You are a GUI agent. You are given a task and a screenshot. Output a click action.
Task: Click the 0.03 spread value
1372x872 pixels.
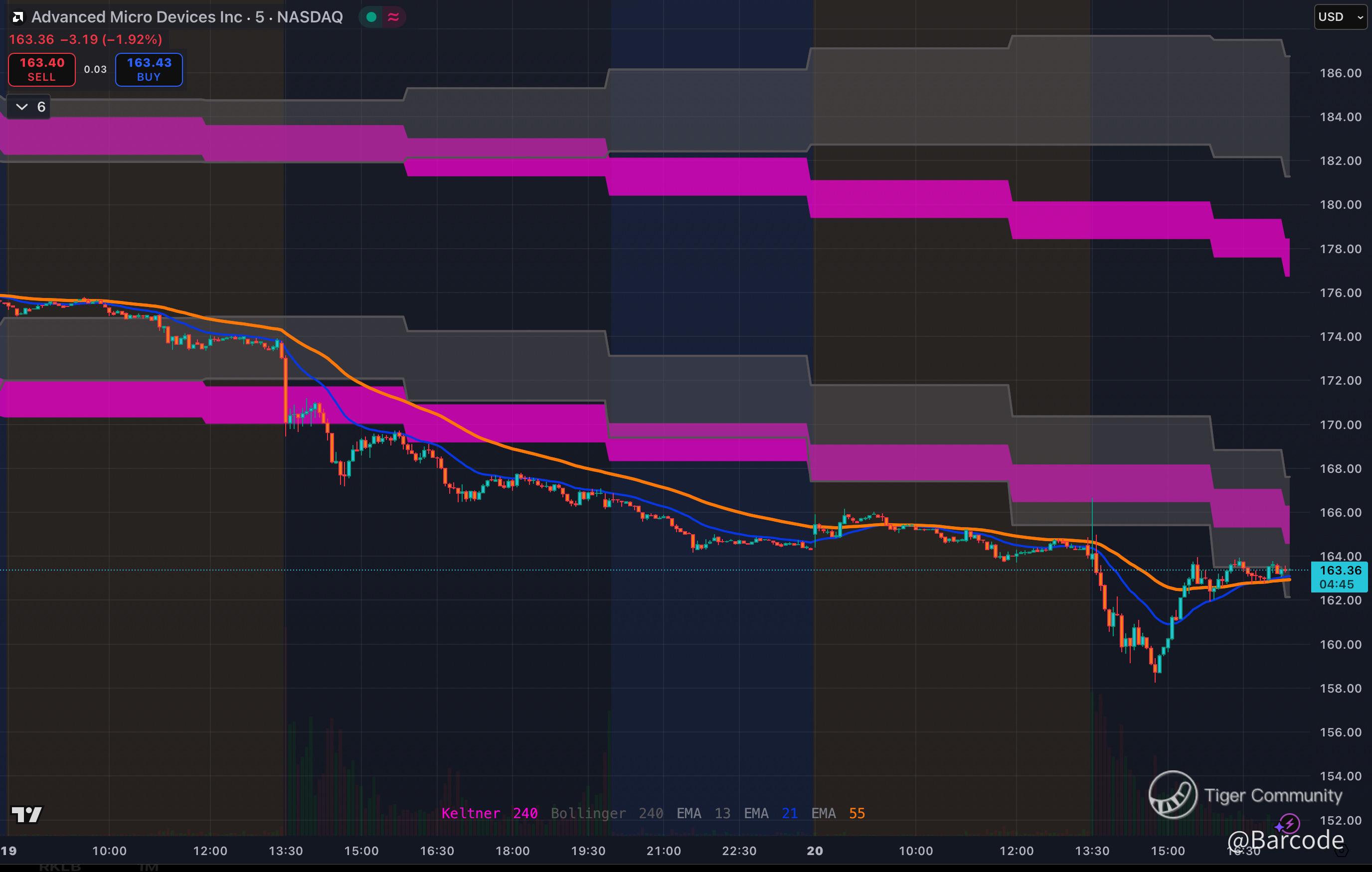(95, 69)
